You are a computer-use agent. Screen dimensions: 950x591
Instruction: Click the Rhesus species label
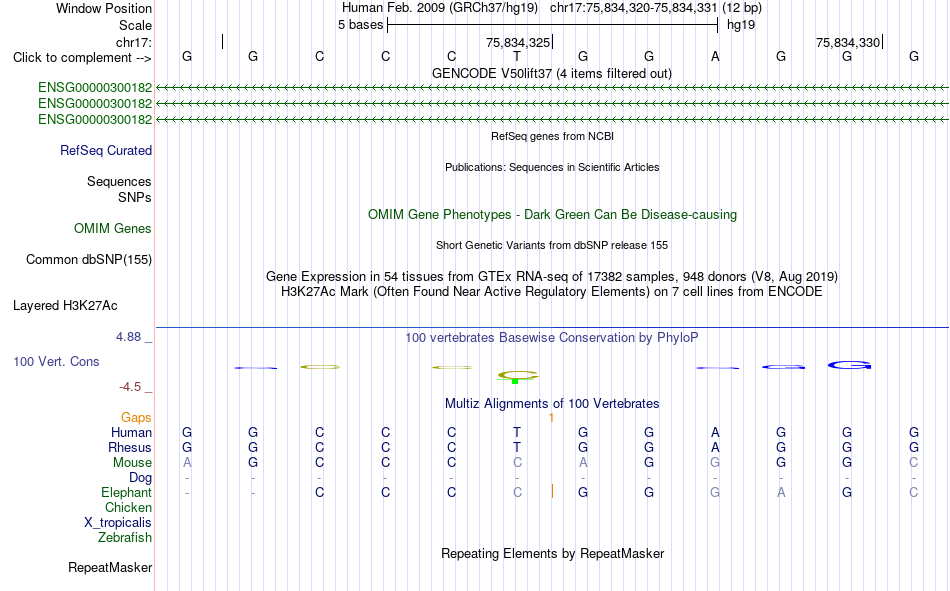(130, 448)
